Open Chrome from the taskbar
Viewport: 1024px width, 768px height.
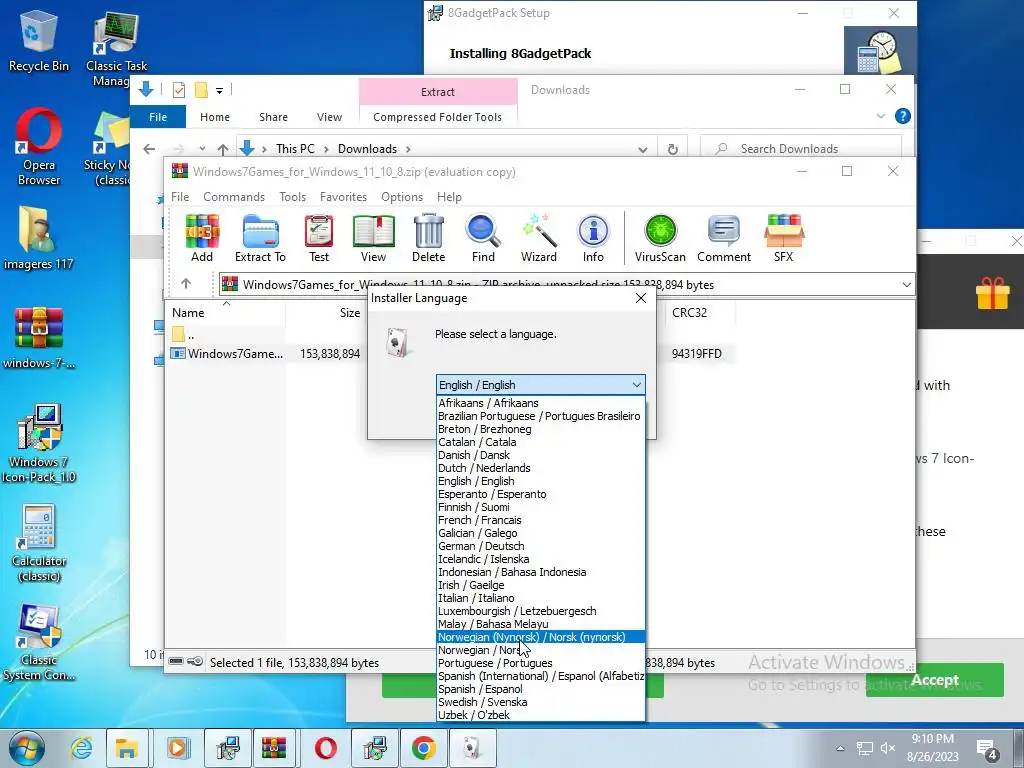pyautogui.click(x=423, y=748)
